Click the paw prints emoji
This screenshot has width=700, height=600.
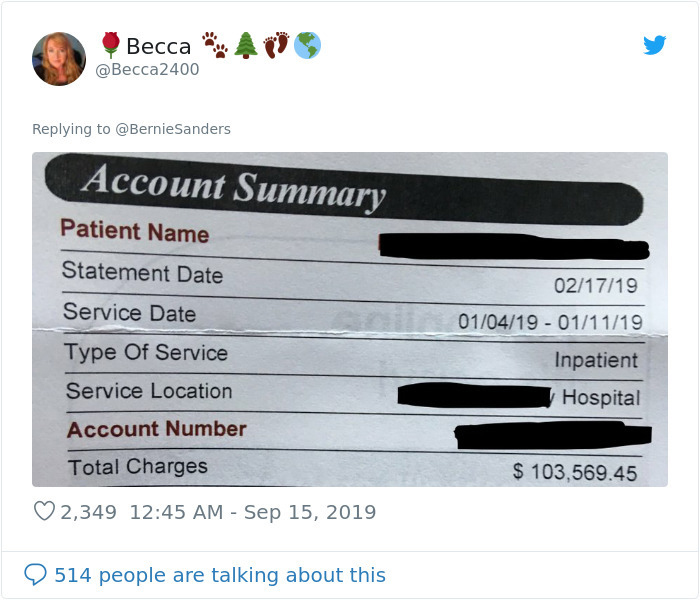point(214,45)
